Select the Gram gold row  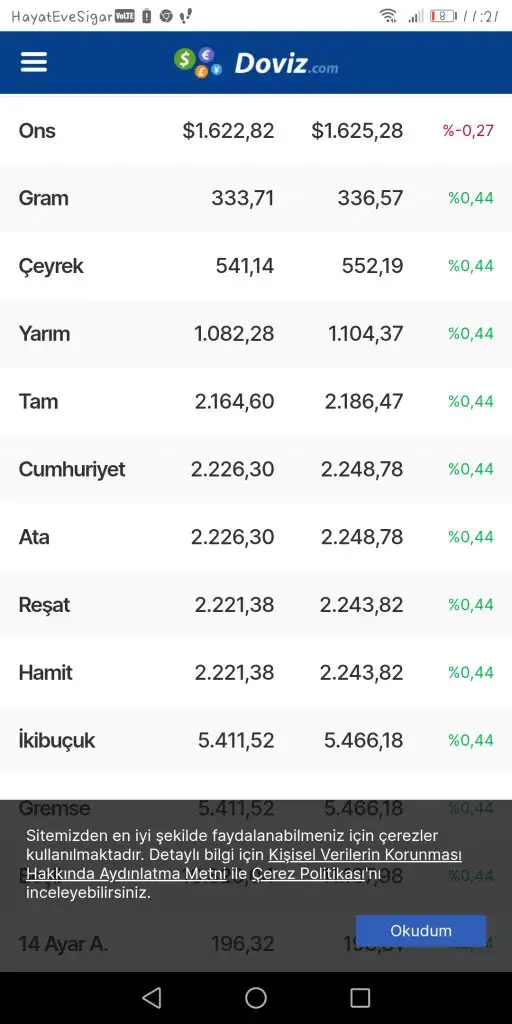[x=256, y=198]
